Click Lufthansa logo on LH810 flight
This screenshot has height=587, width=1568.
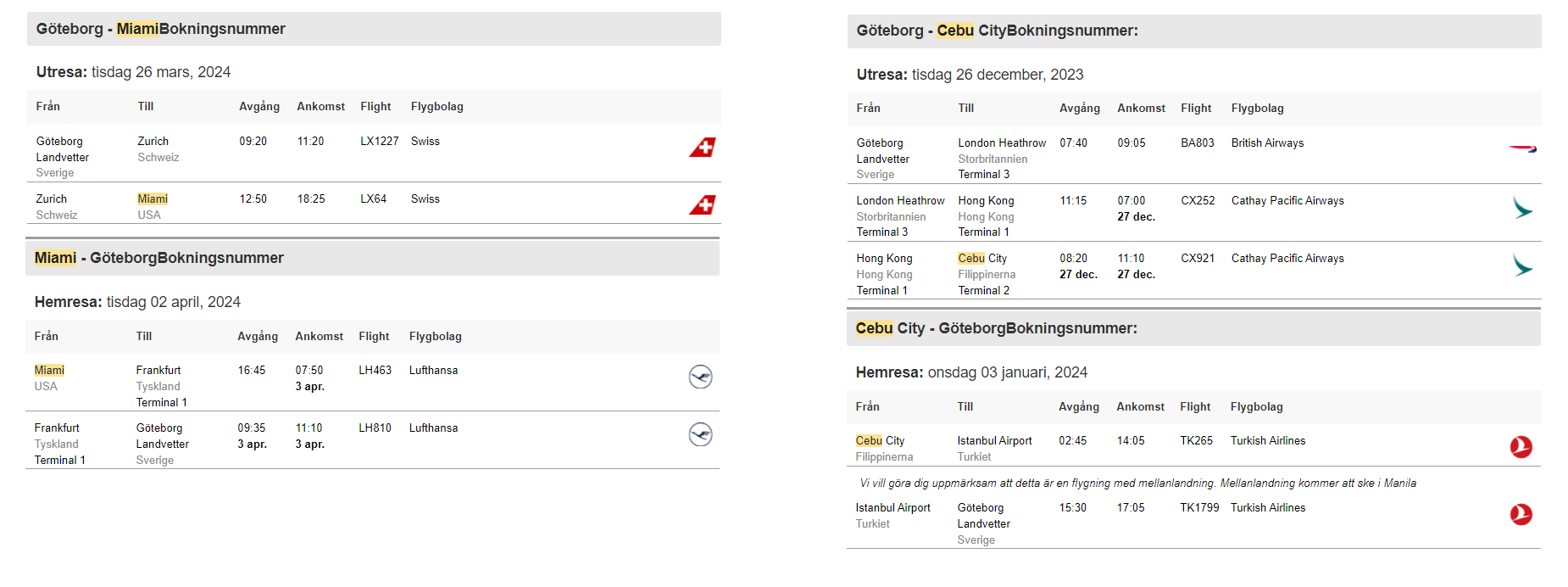click(700, 434)
